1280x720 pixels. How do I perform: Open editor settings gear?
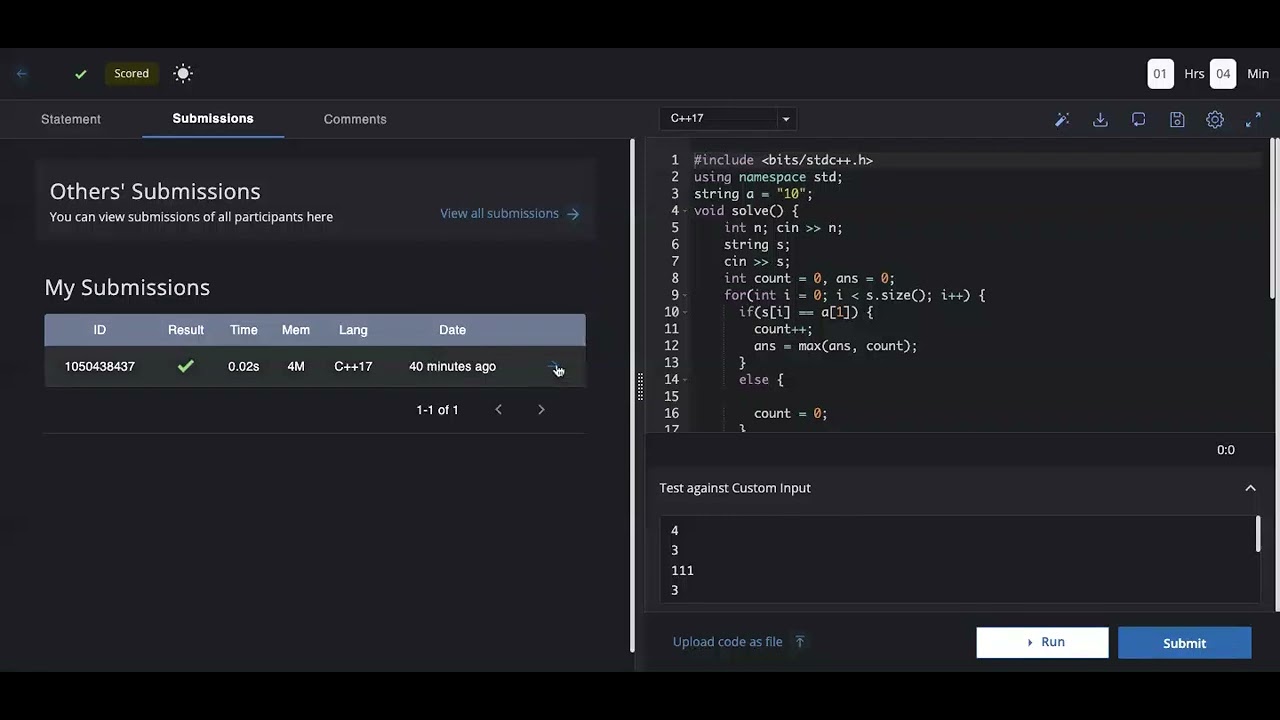[1215, 119]
